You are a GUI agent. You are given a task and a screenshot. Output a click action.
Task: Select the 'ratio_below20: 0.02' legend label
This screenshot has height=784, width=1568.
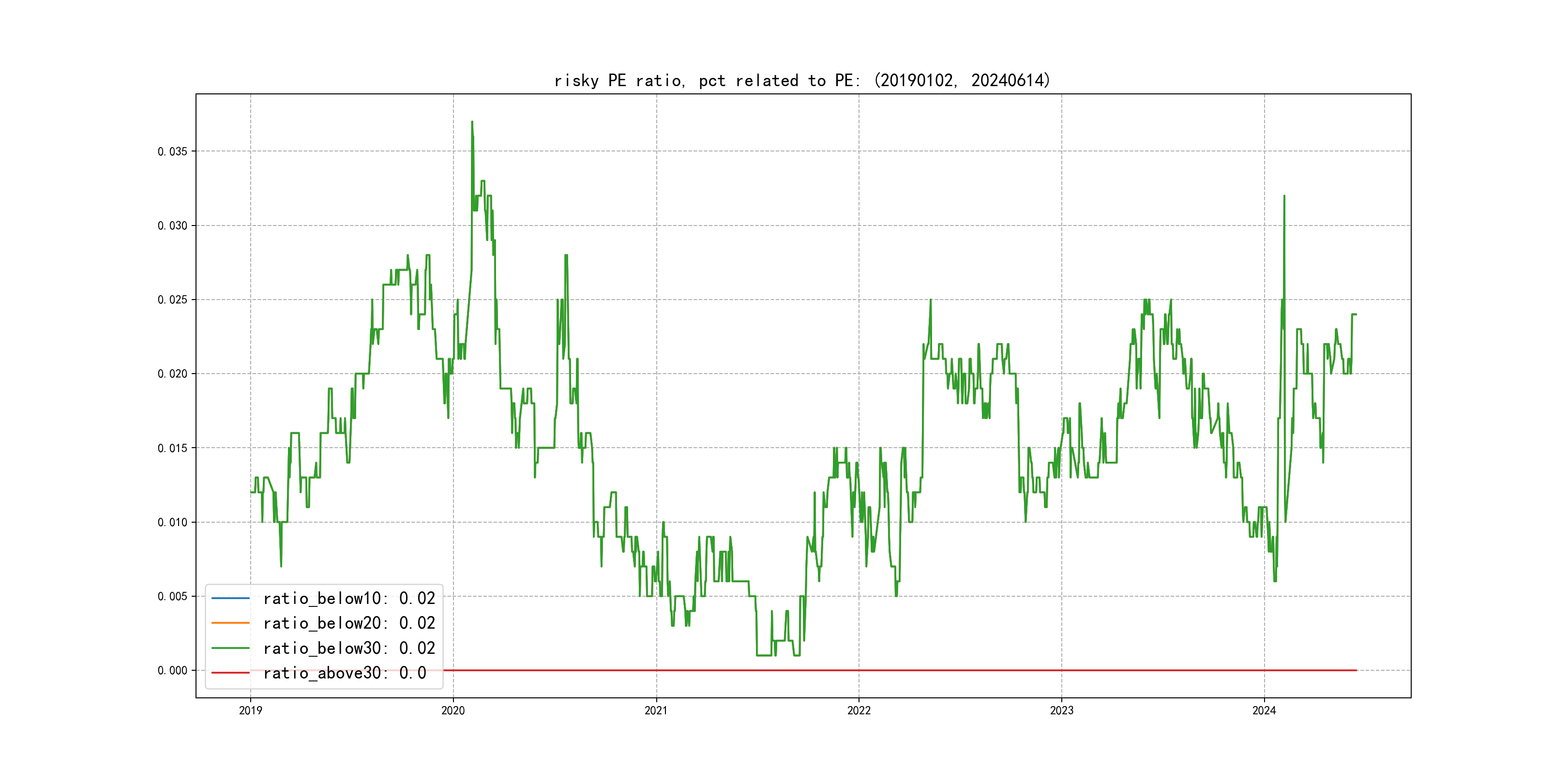point(349,623)
